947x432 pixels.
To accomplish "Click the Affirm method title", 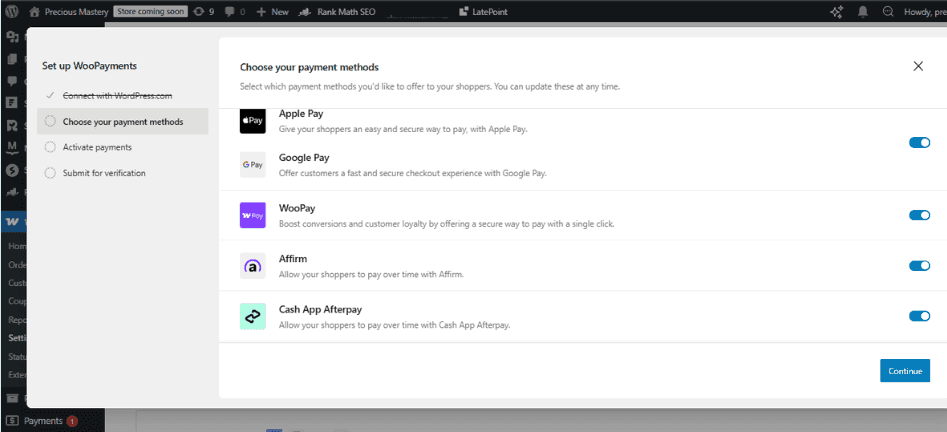I will [293, 259].
